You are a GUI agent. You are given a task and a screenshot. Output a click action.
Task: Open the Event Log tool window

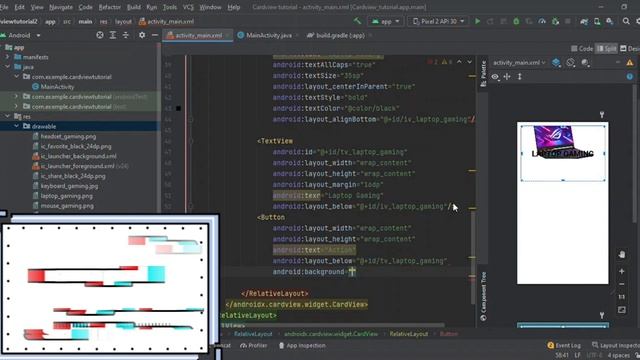click(x=564, y=345)
